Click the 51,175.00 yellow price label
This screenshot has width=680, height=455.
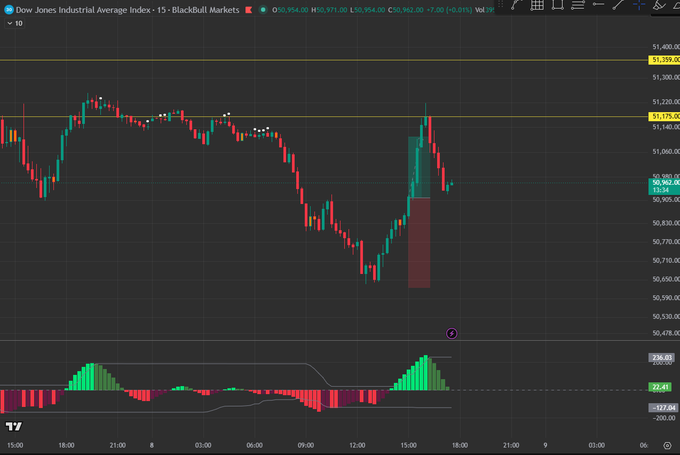pos(664,116)
